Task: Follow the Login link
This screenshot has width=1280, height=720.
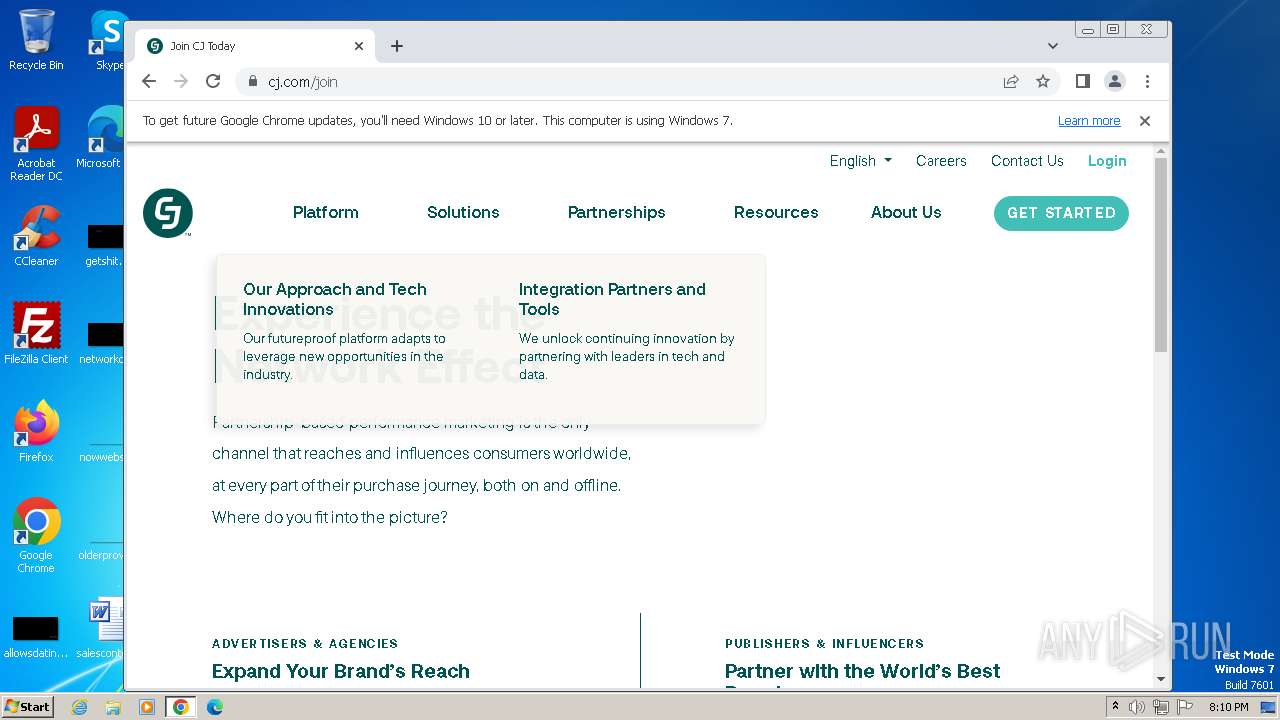Action: pyautogui.click(x=1107, y=161)
